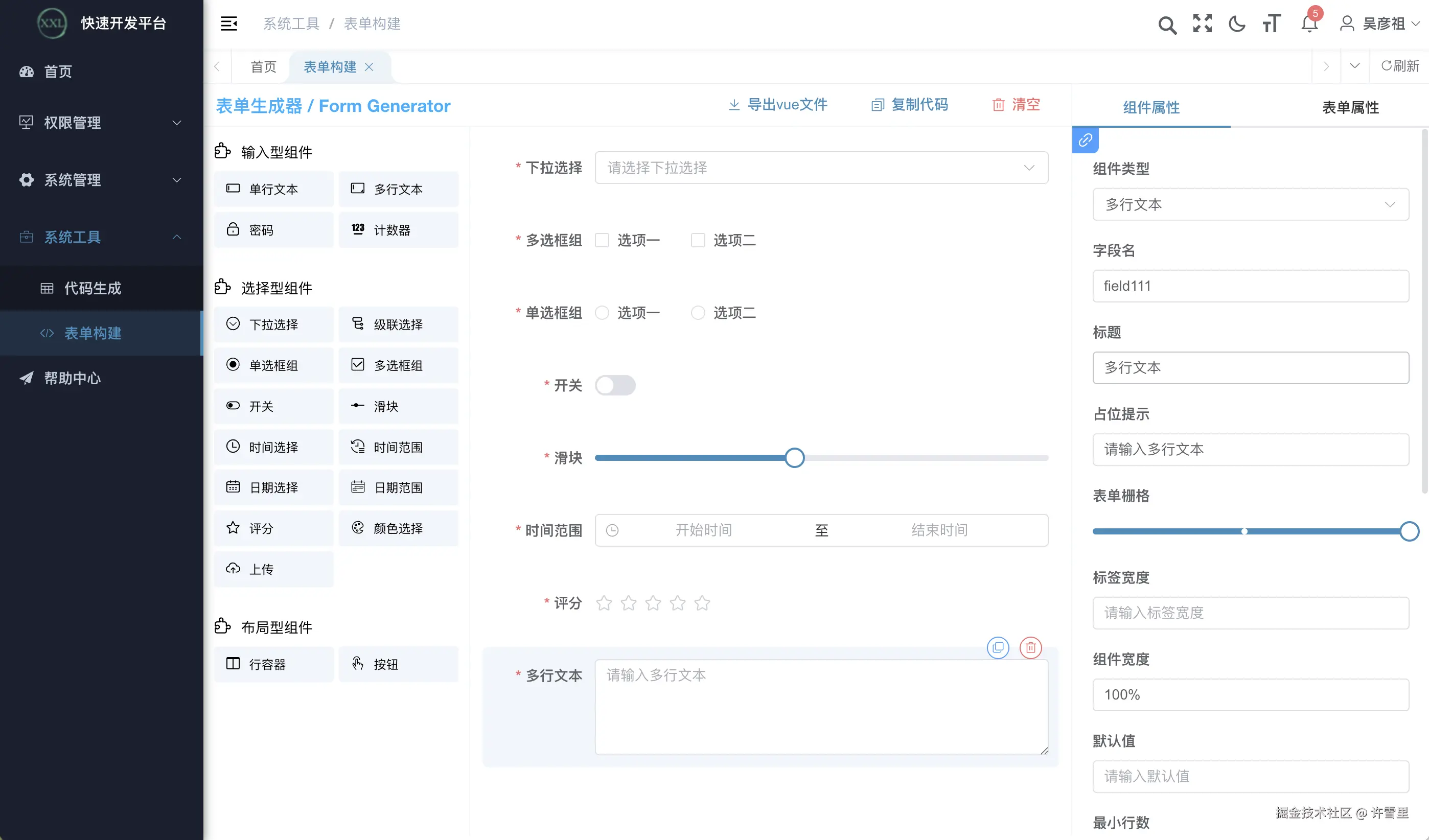This screenshot has width=1429, height=840.
Task: Rate one star in 评分
Action: 604,603
